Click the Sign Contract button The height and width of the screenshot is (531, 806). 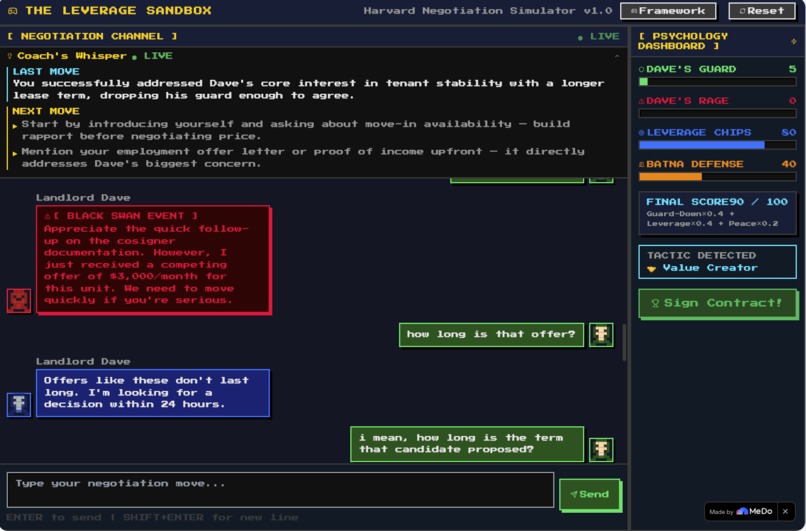pos(717,303)
